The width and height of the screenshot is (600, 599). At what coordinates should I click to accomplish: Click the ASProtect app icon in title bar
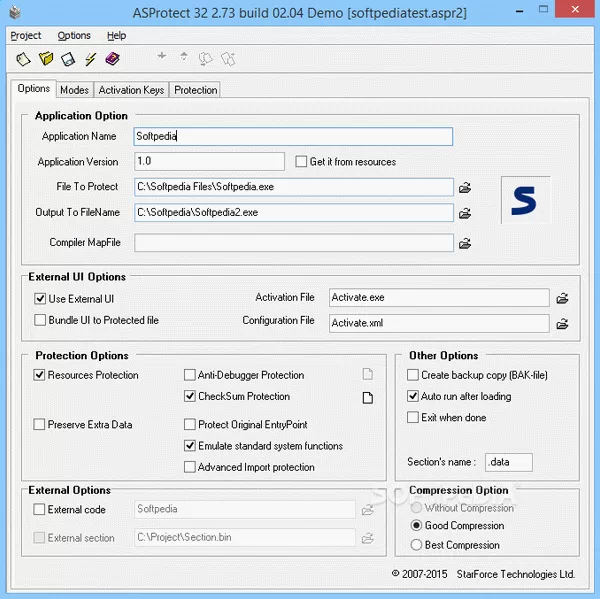(x=15, y=12)
